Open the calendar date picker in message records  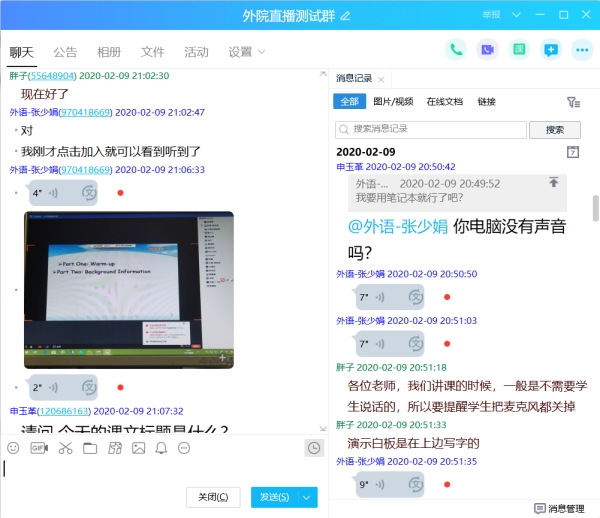click(x=573, y=152)
